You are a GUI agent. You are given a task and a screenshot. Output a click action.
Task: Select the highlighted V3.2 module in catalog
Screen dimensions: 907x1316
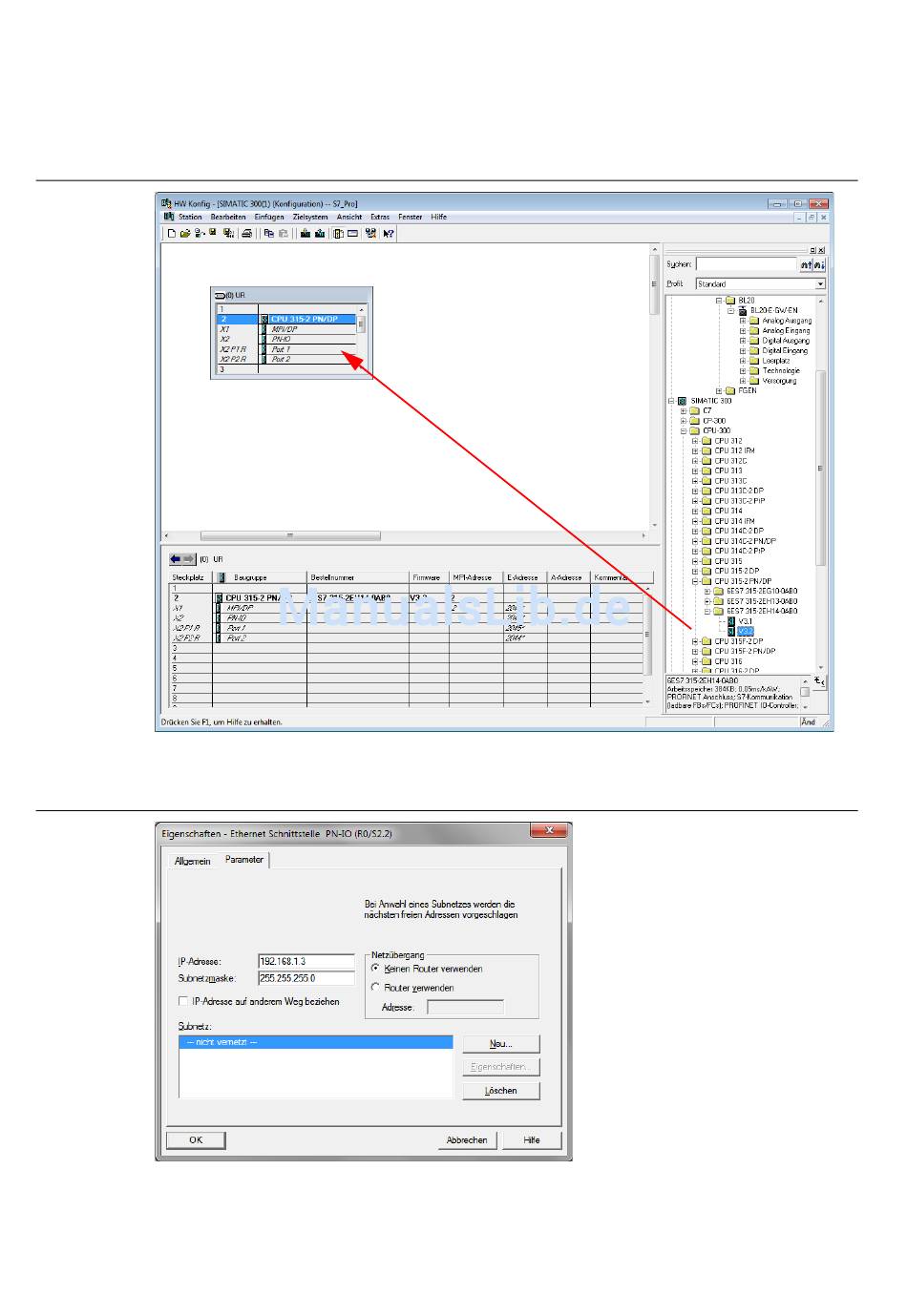pos(745,631)
